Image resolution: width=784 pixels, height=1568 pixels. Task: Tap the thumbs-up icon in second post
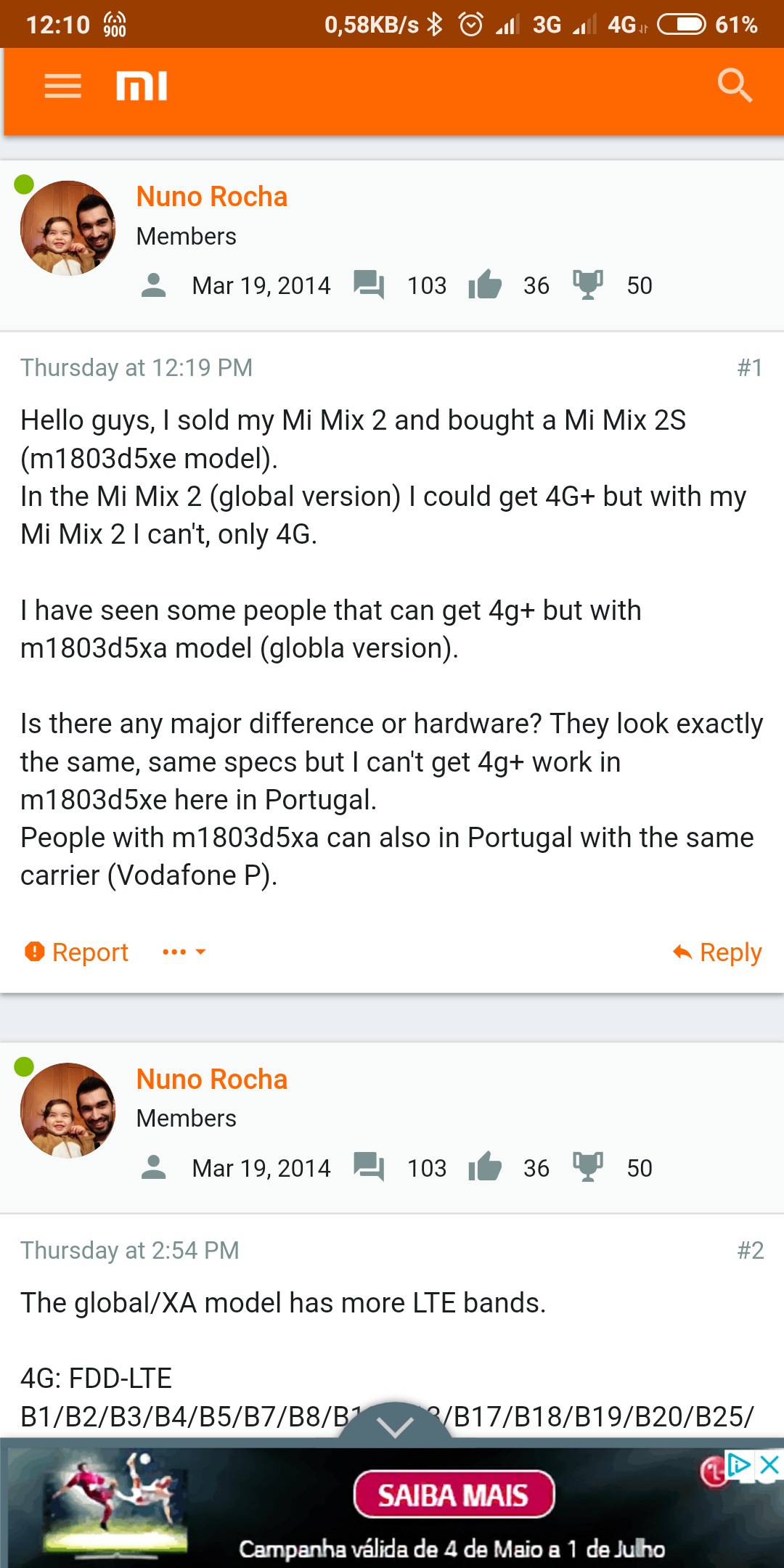(x=485, y=1167)
